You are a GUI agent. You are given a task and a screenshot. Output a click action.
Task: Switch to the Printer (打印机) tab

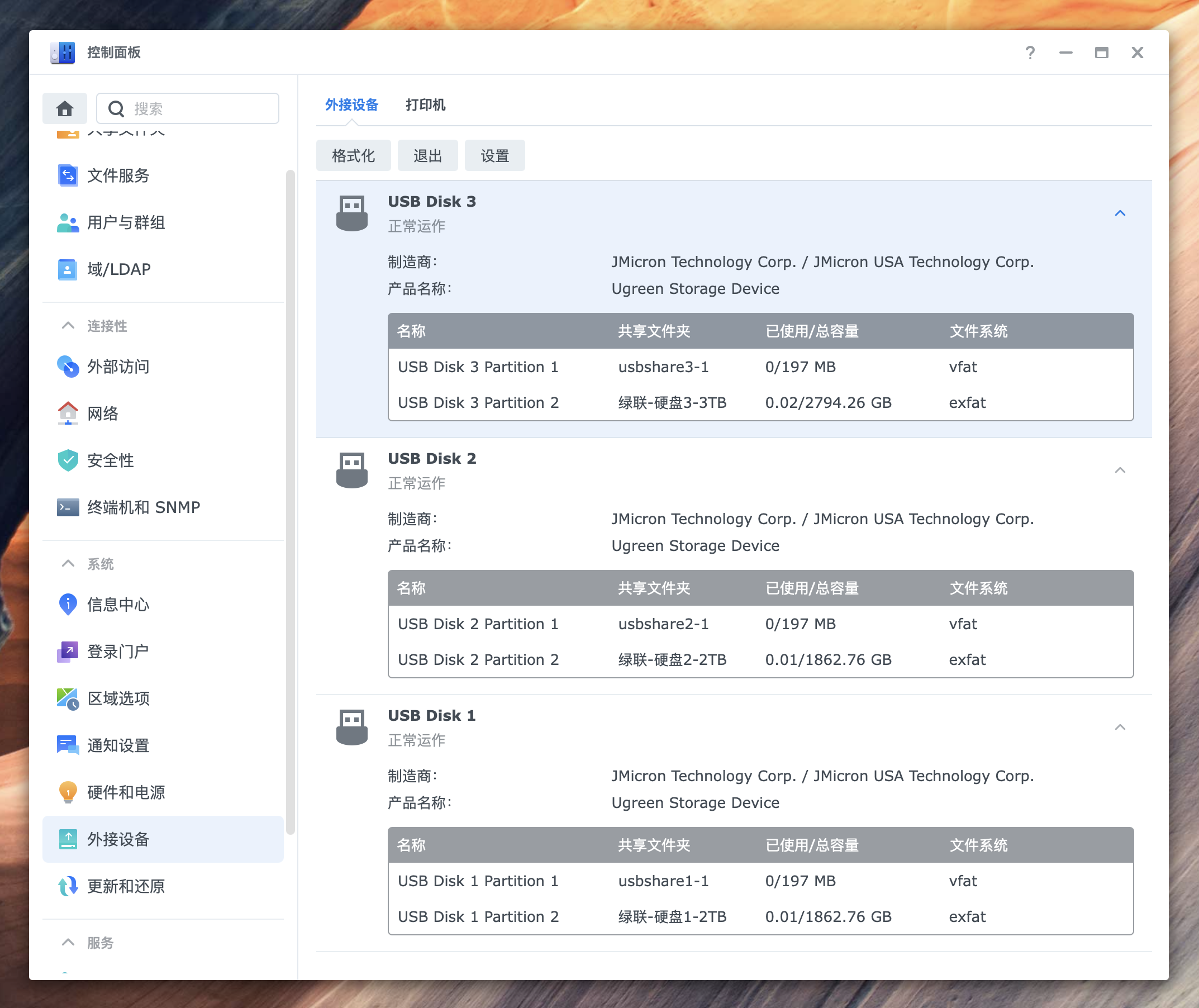tap(425, 105)
